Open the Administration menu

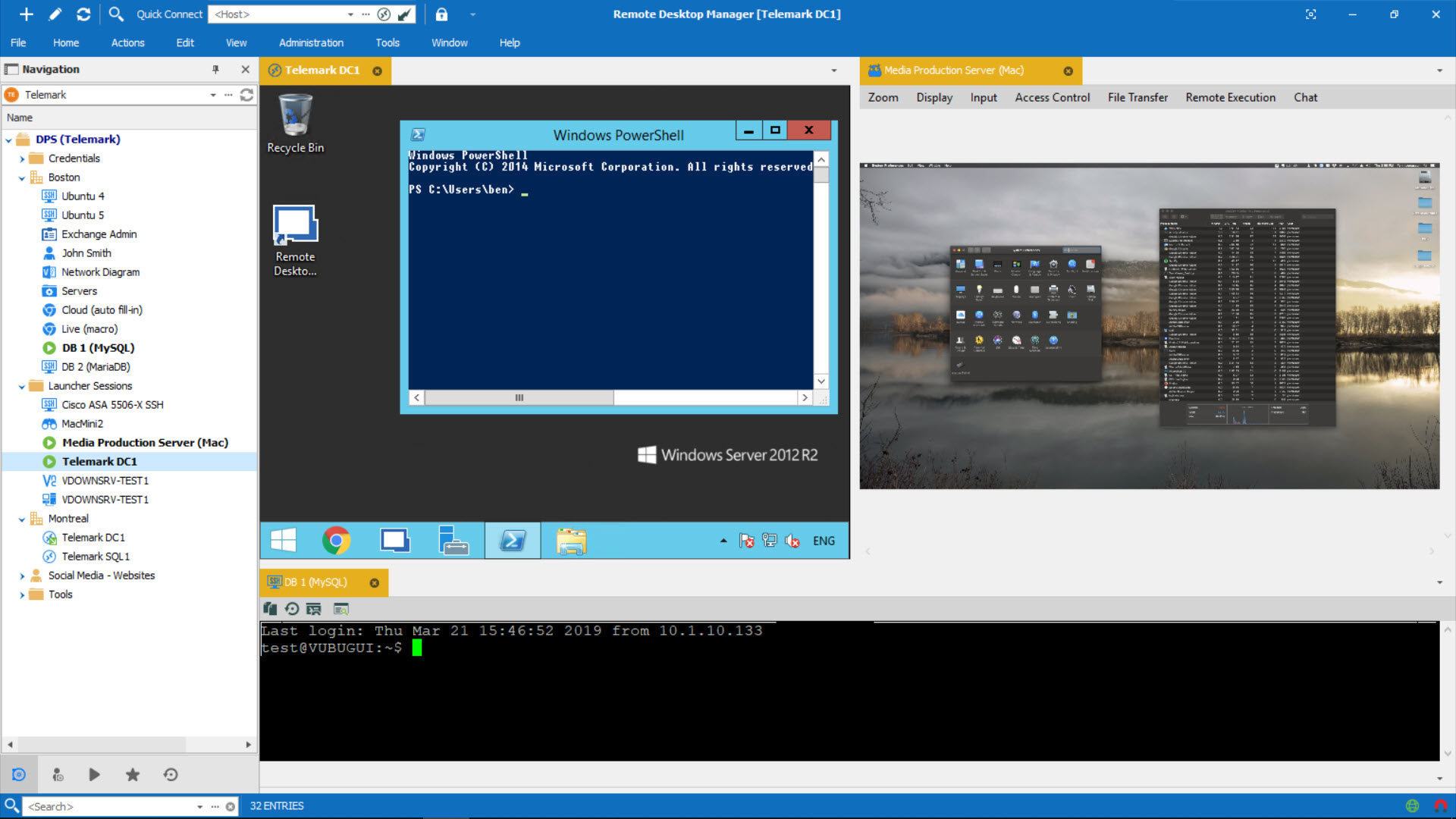click(x=310, y=42)
